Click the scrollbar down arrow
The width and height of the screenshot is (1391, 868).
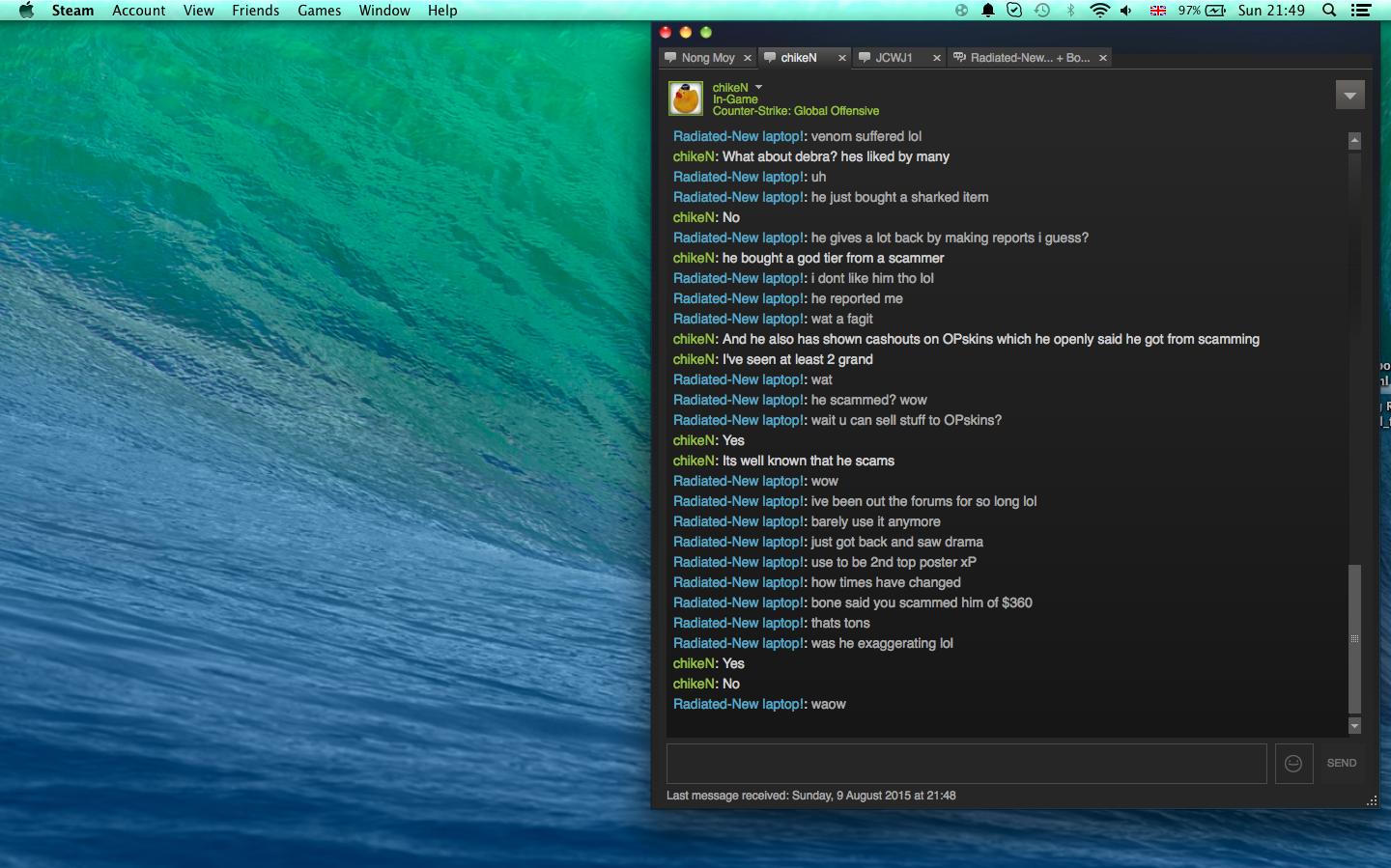pyautogui.click(x=1354, y=726)
